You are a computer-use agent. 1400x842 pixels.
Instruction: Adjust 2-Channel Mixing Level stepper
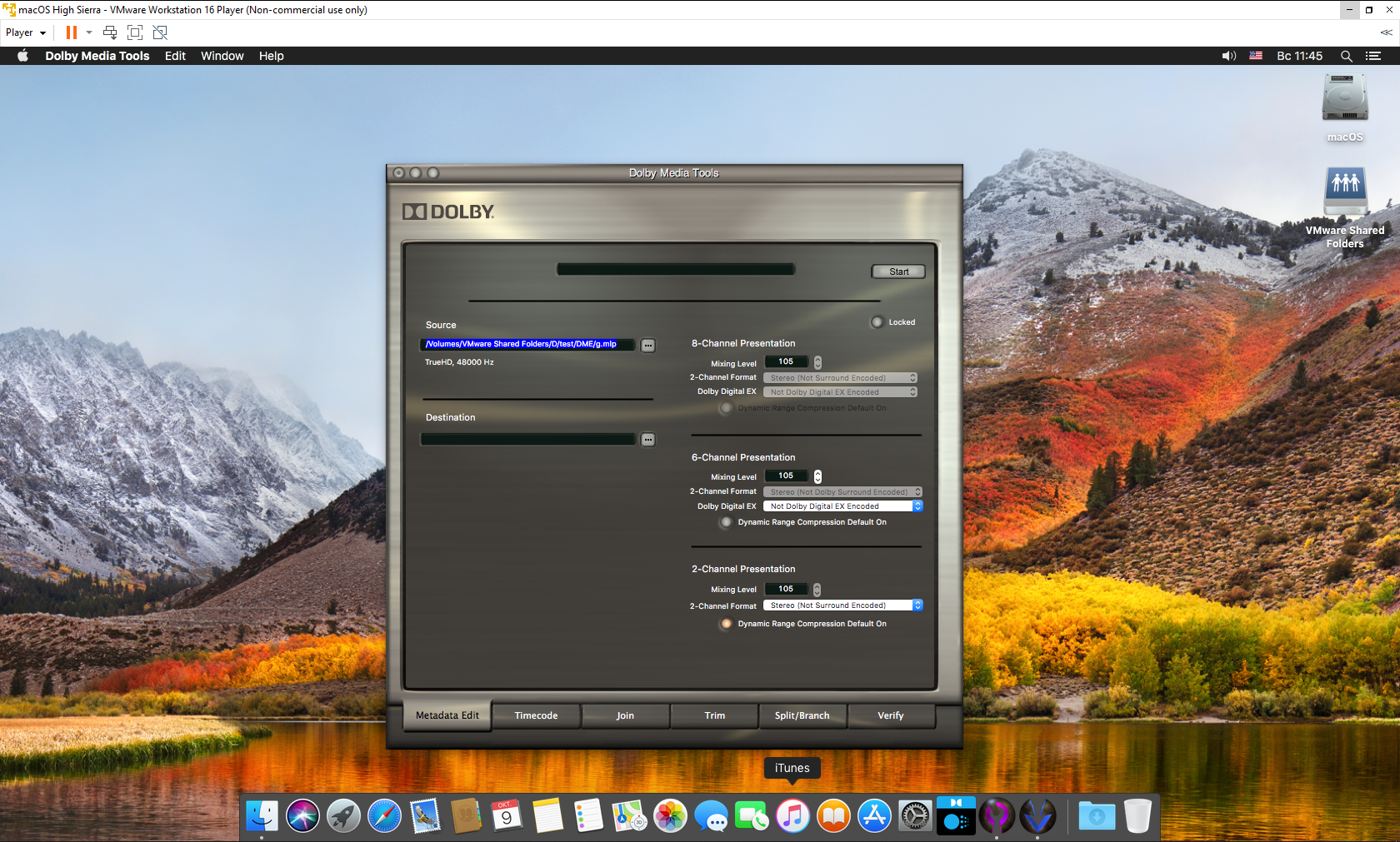pyautogui.click(x=817, y=590)
